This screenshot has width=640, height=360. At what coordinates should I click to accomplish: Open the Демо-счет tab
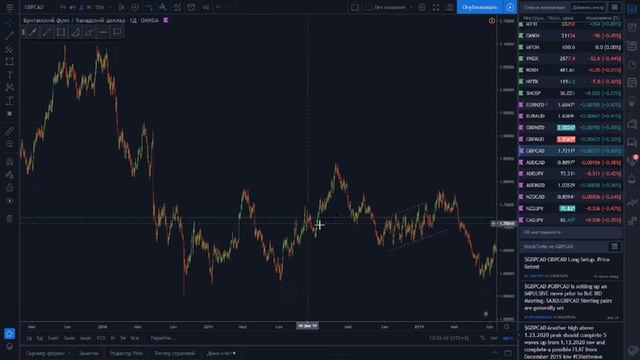[x=221, y=353]
